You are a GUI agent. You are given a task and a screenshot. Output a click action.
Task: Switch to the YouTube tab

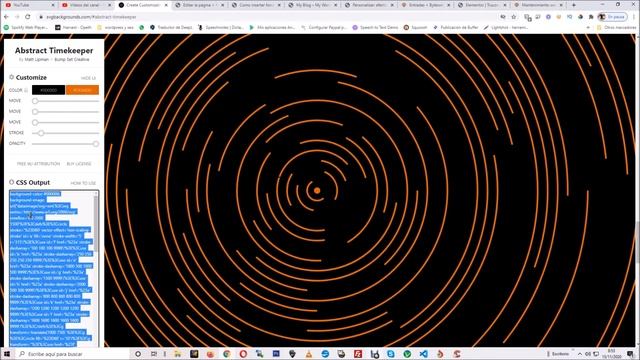click(x=29, y=5)
